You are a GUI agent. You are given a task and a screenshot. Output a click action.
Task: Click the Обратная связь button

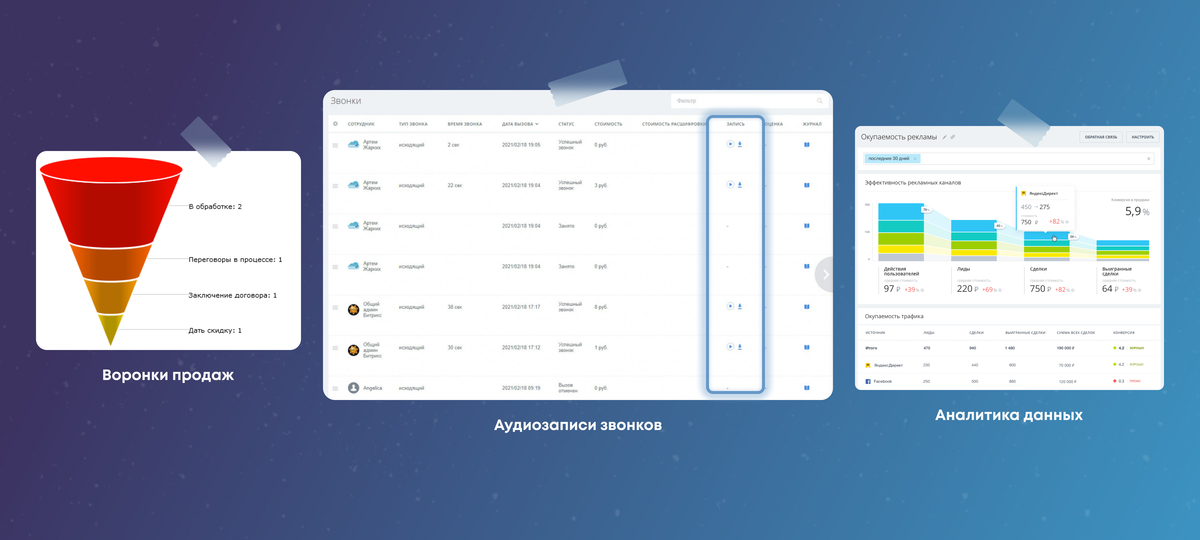pyautogui.click(x=1100, y=136)
